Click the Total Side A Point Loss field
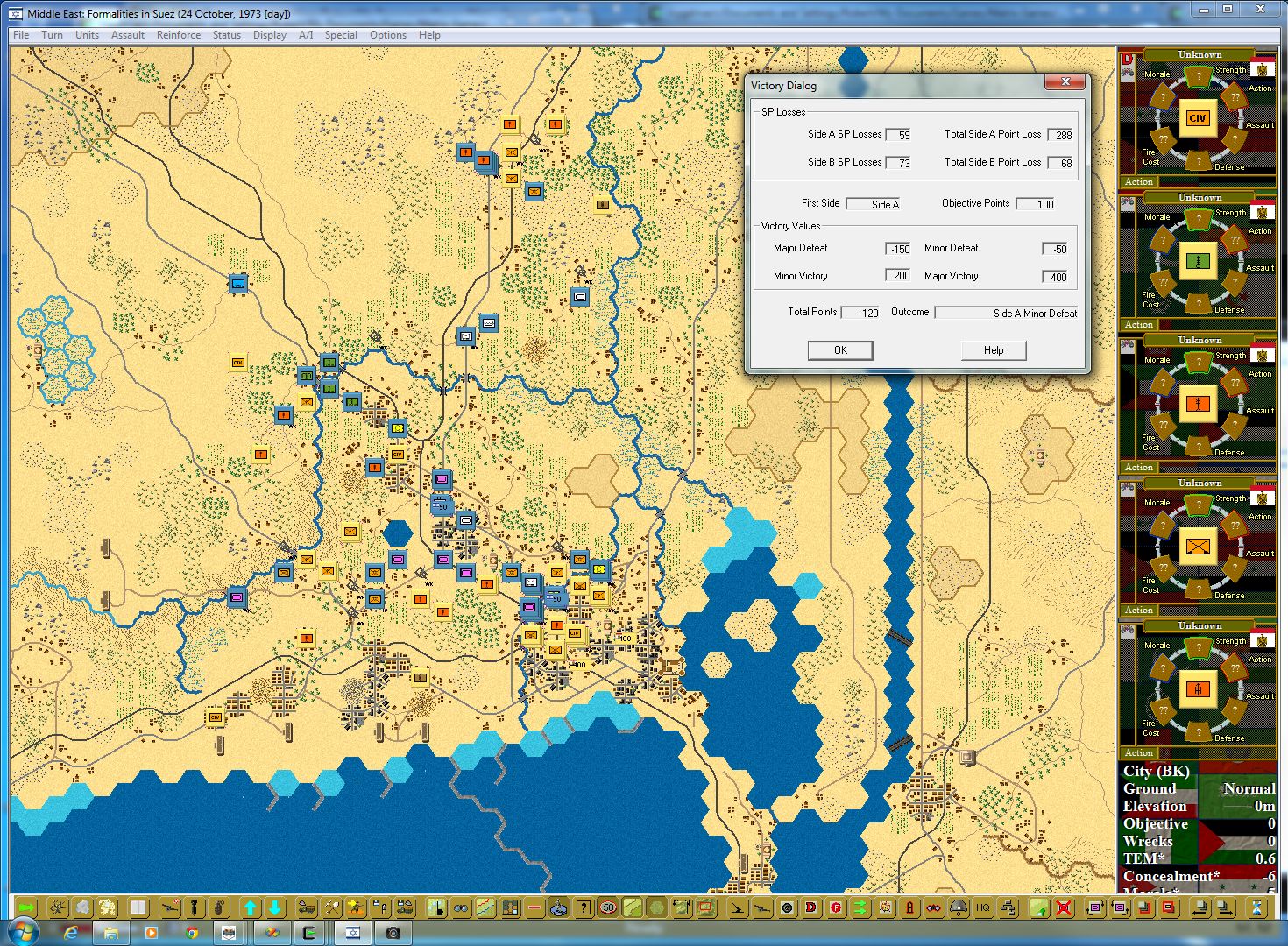The height and width of the screenshot is (946, 1288). (x=1060, y=135)
